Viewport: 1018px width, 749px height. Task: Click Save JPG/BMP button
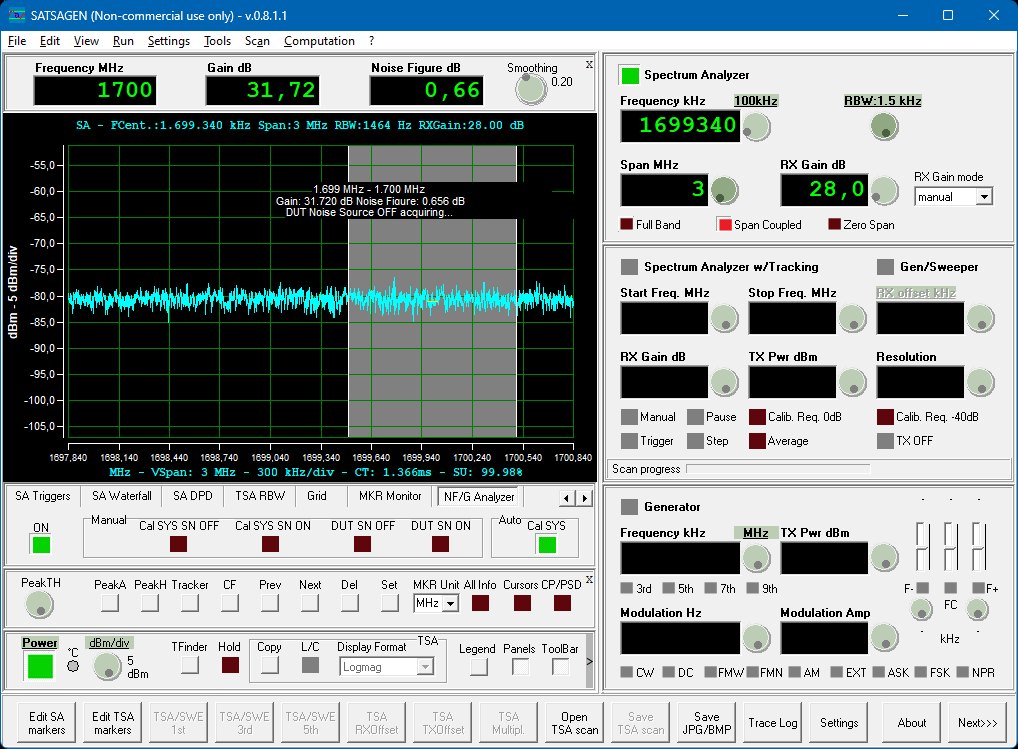tap(706, 723)
